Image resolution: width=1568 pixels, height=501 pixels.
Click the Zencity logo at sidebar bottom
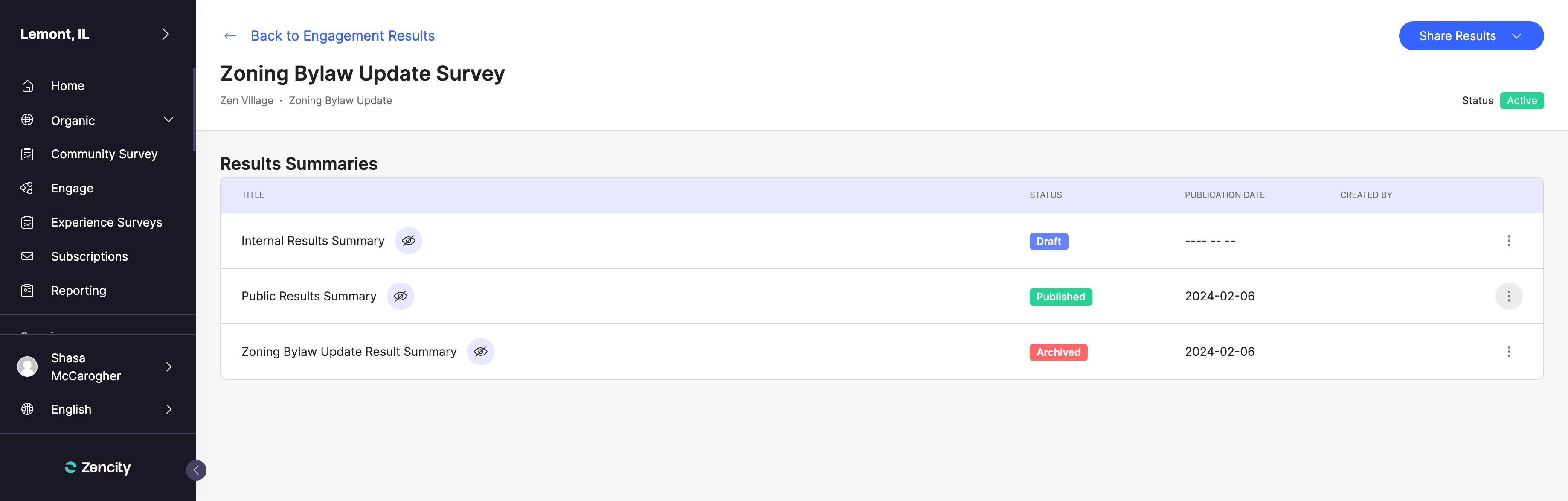[97, 468]
